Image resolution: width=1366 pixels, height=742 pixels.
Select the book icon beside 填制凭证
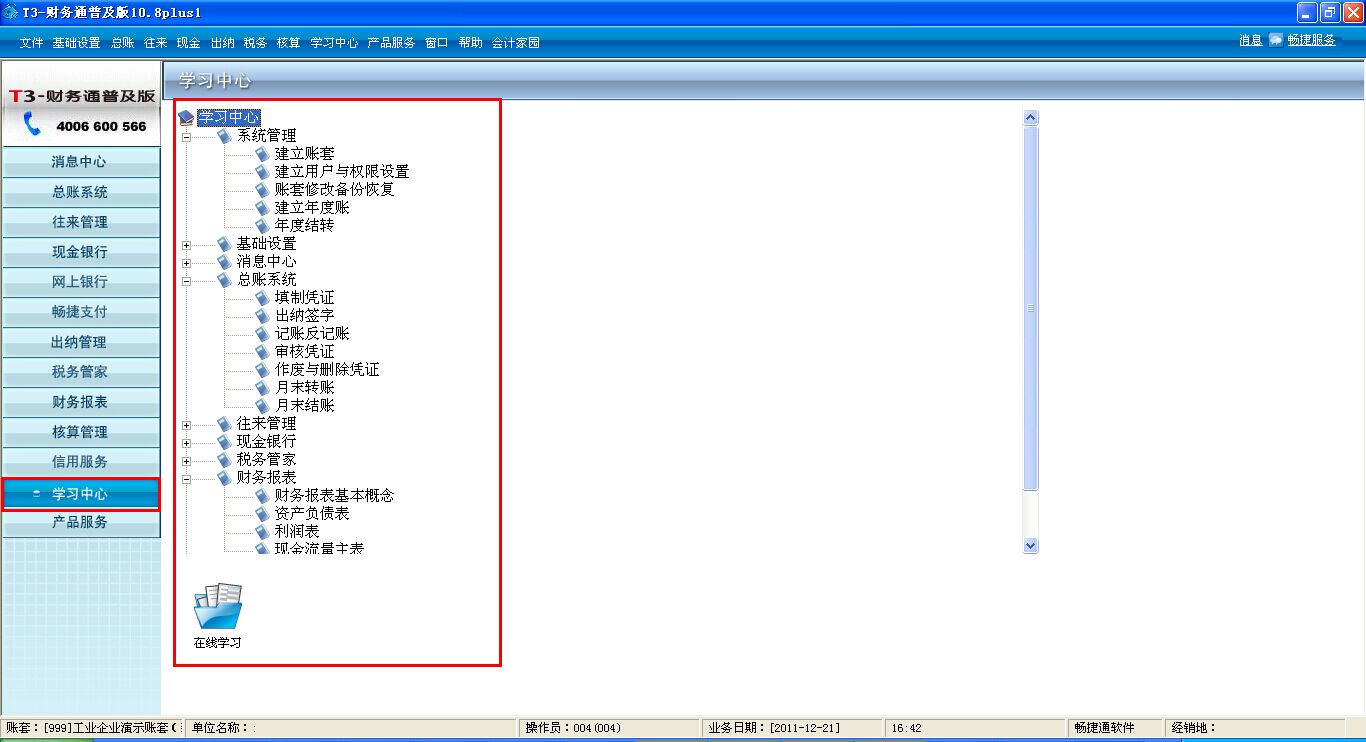pos(262,298)
